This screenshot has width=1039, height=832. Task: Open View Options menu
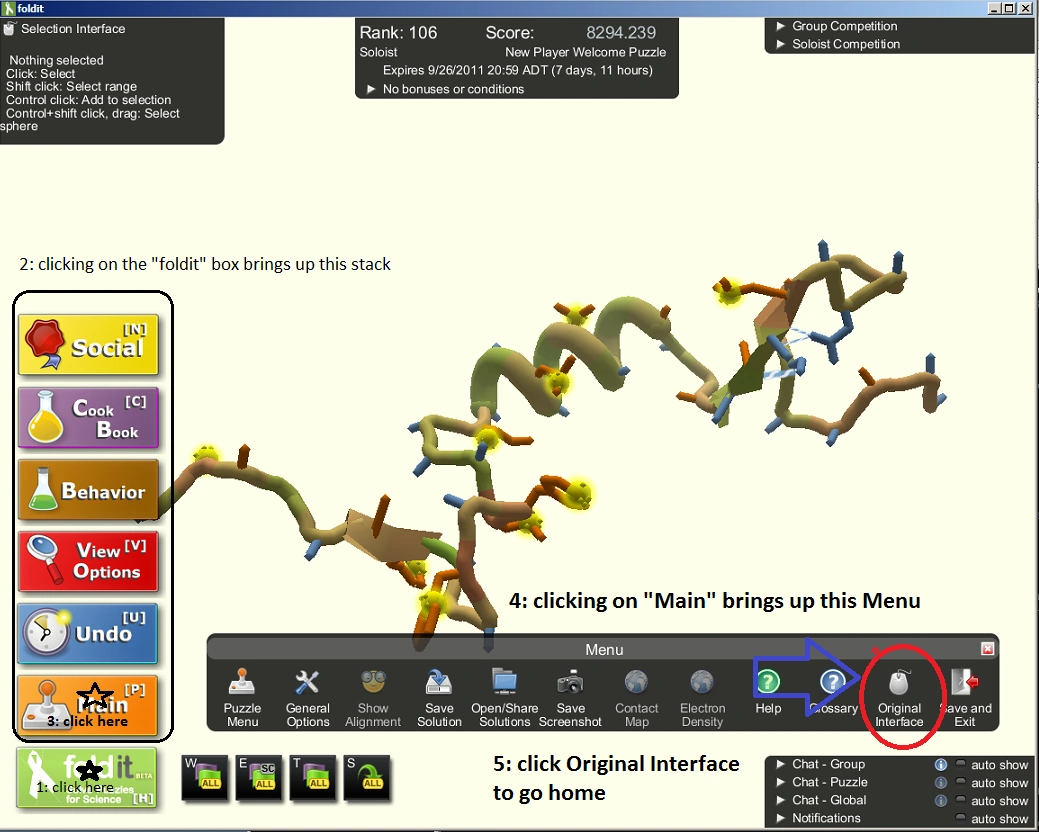(88, 561)
